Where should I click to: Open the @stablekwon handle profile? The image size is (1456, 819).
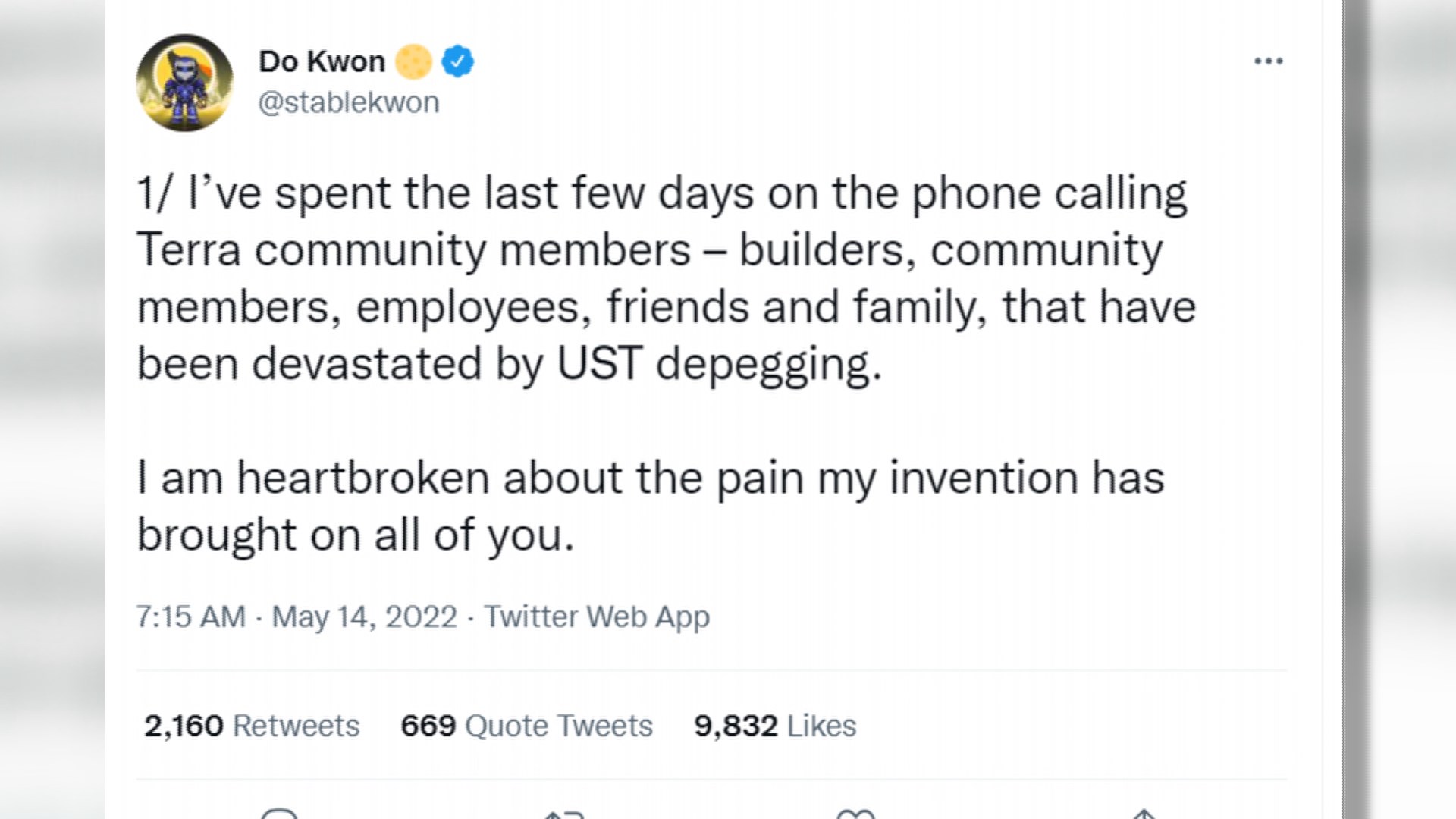[x=349, y=102]
